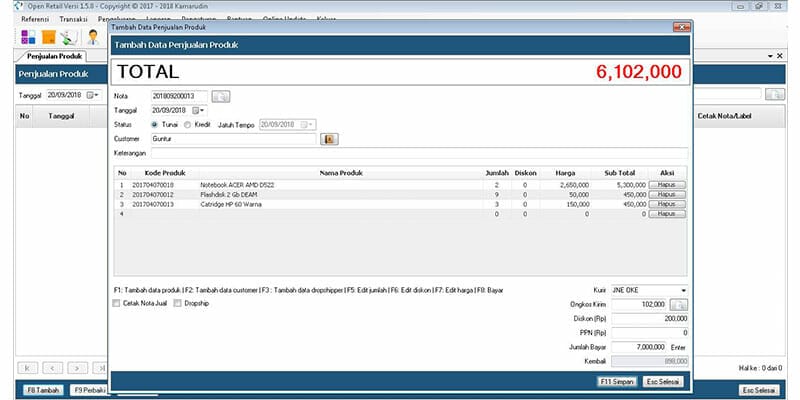The image size is (800, 400).
Task: Click the person icon in main toolbar
Action: click(92, 37)
